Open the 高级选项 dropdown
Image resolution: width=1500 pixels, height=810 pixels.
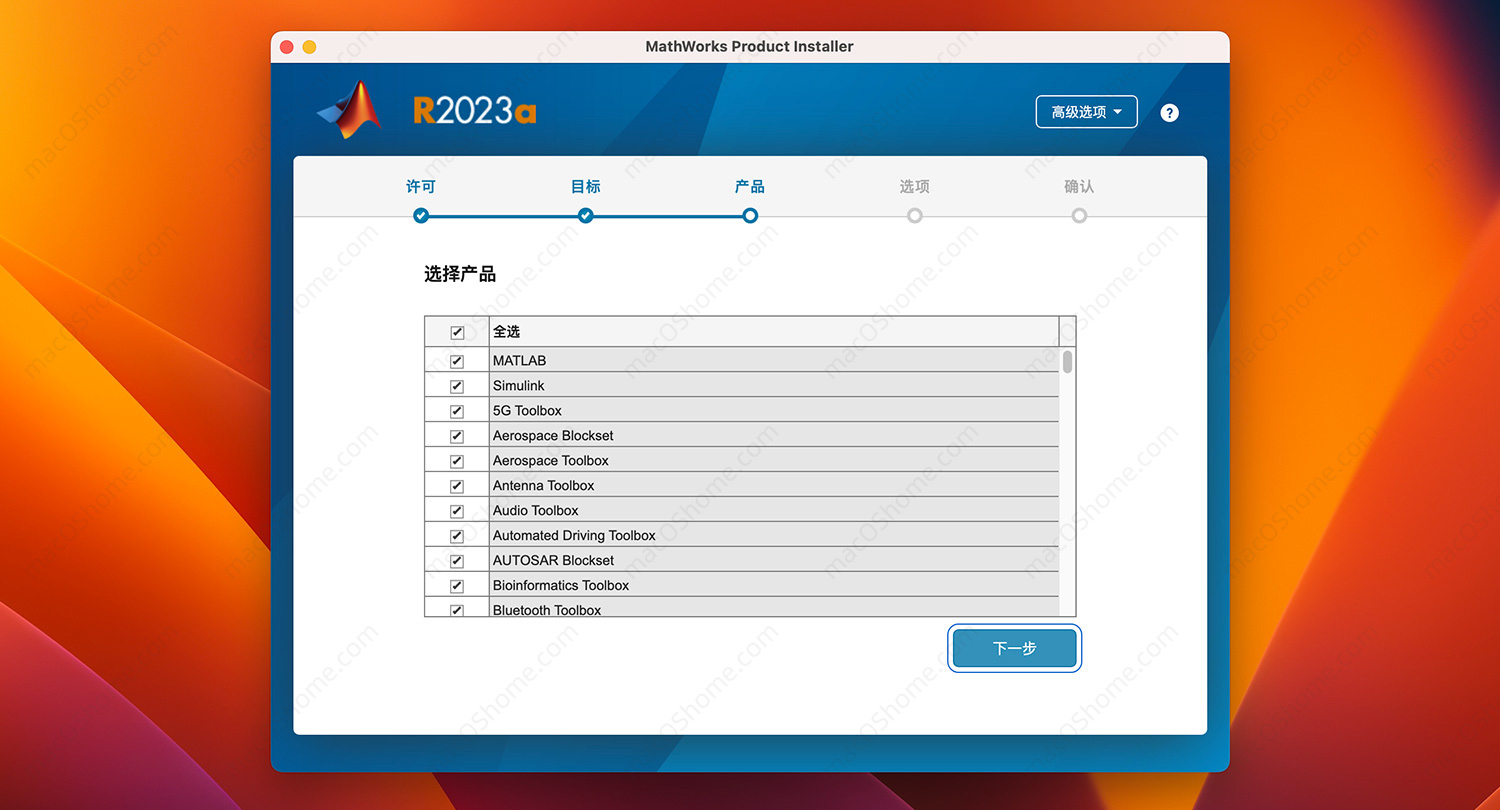pos(1086,112)
